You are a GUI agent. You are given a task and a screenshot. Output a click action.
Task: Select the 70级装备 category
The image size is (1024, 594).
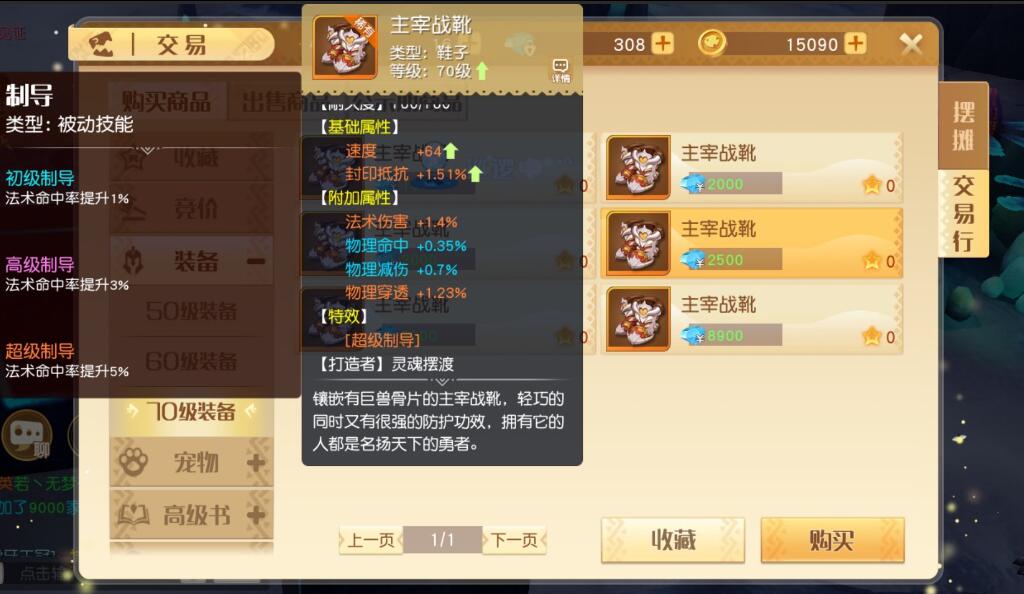pos(191,411)
